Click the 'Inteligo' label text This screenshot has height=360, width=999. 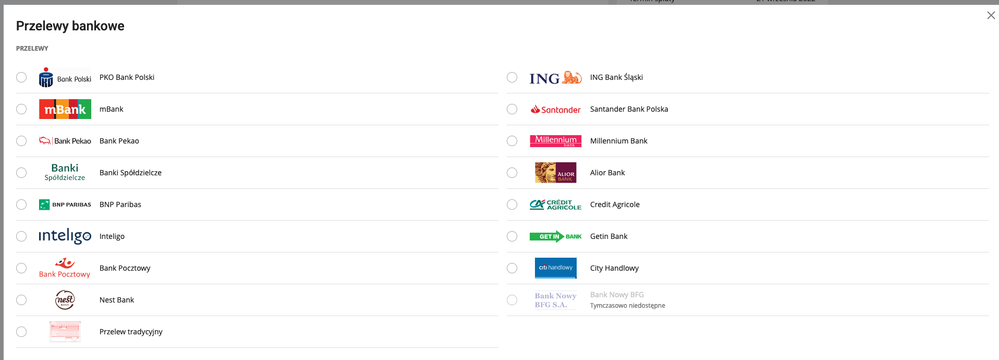pyautogui.click(x=112, y=236)
